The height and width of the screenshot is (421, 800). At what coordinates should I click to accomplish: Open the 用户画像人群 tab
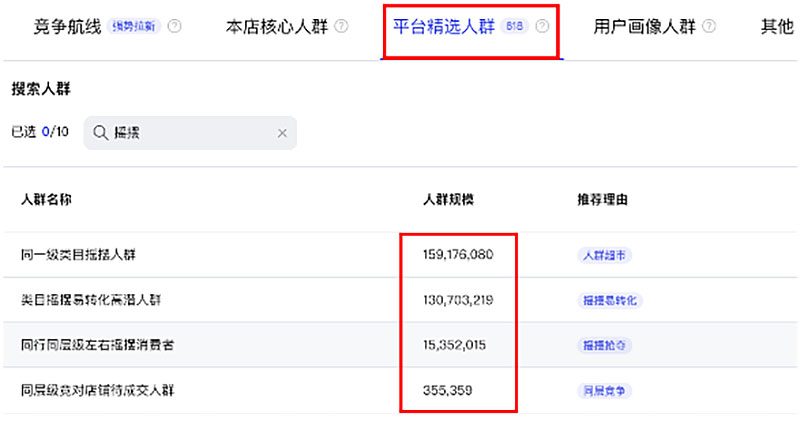pos(644,27)
